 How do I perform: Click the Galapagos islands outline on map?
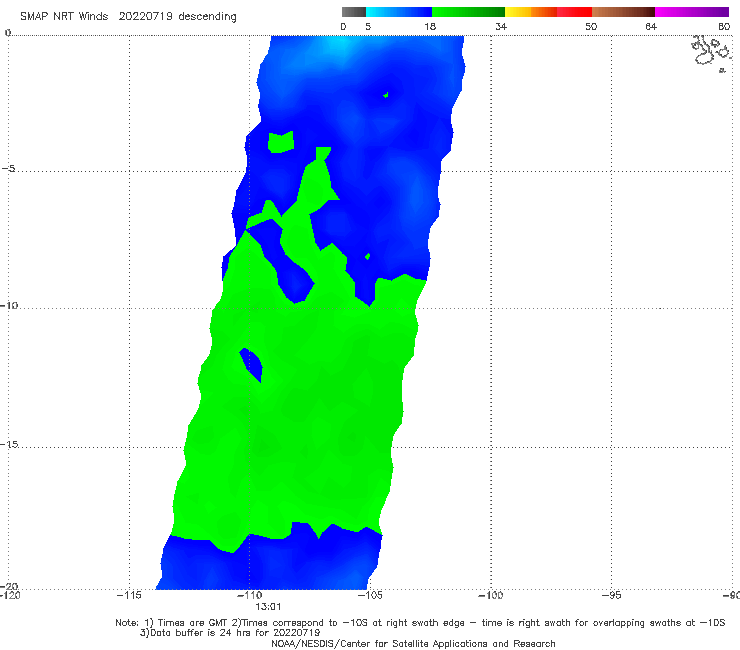point(711,53)
